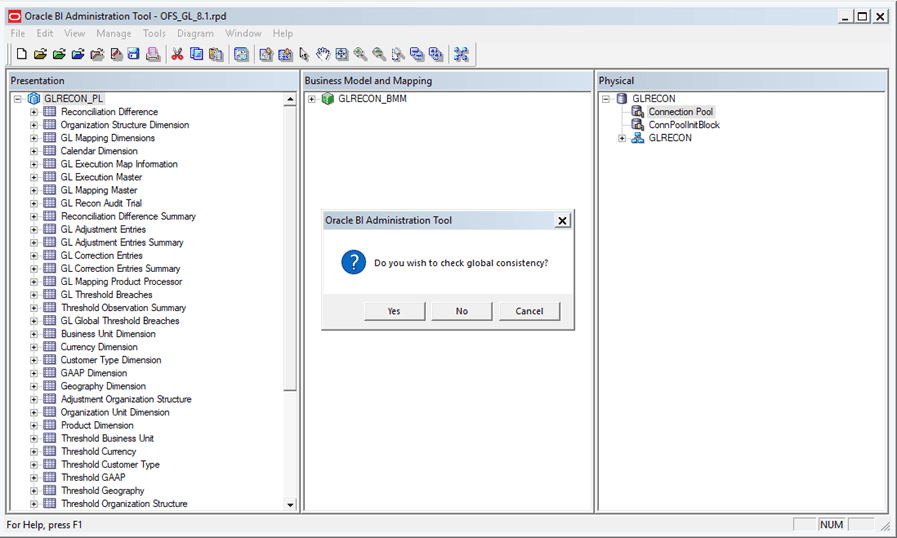Click the yellow open folder toolbar icon

[40, 54]
